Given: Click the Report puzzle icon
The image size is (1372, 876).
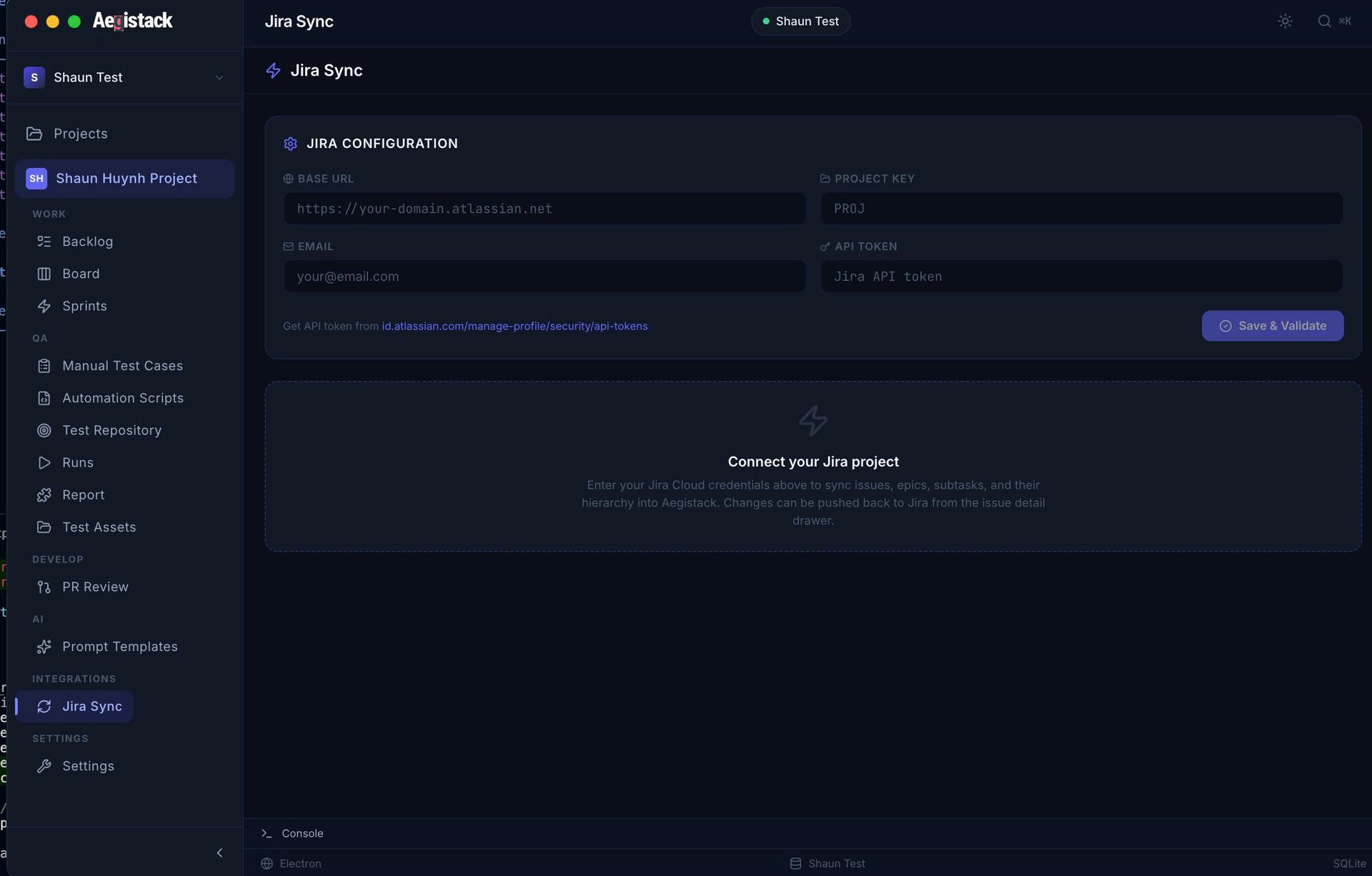Looking at the screenshot, I should coord(44,494).
